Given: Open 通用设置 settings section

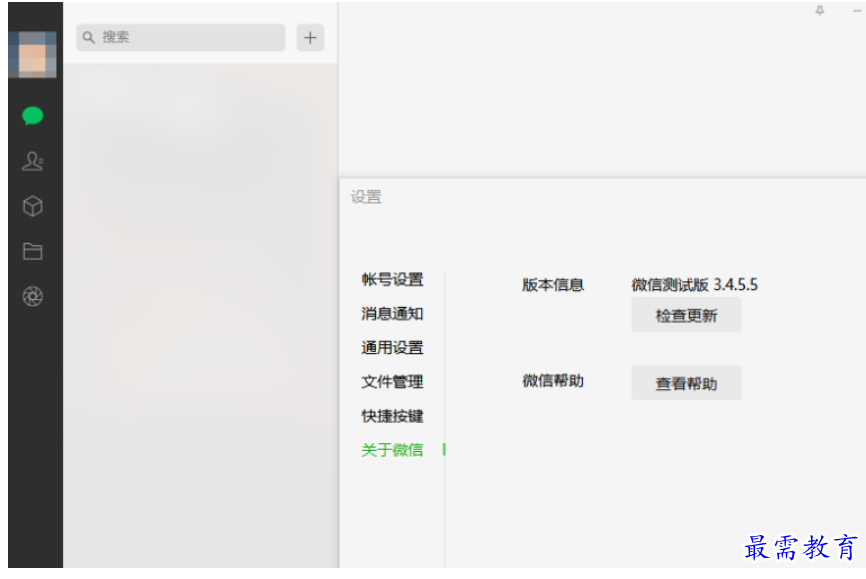Looking at the screenshot, I should (392, 348).
